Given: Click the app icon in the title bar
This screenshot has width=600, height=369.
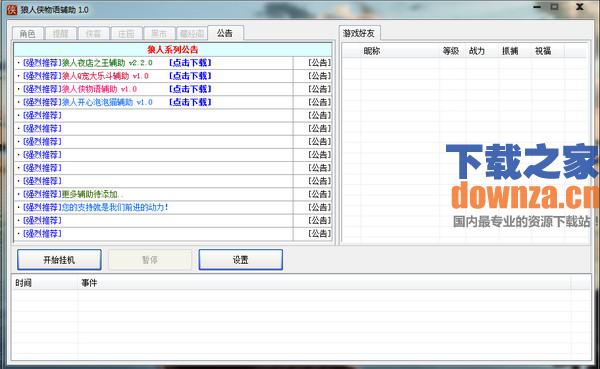Looking at the screenshot, I should 12,9.
